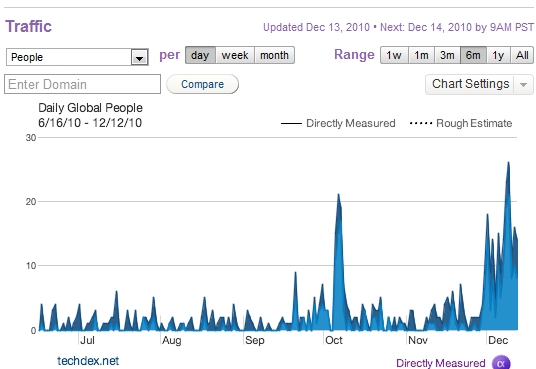The width and height of the screenshot is (536, 369).
Task: Set range to 1y
Action: point(498,55)
